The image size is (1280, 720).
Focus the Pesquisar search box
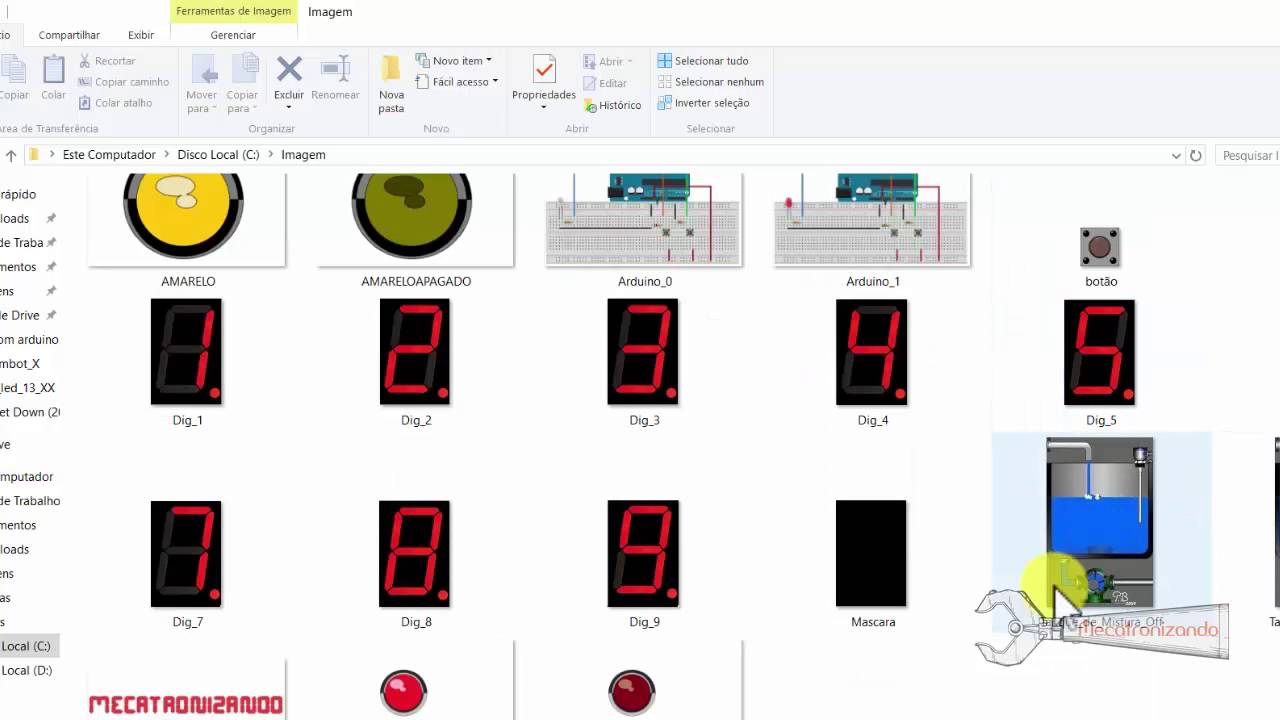pyautogui.click(x=1248, y=155)
